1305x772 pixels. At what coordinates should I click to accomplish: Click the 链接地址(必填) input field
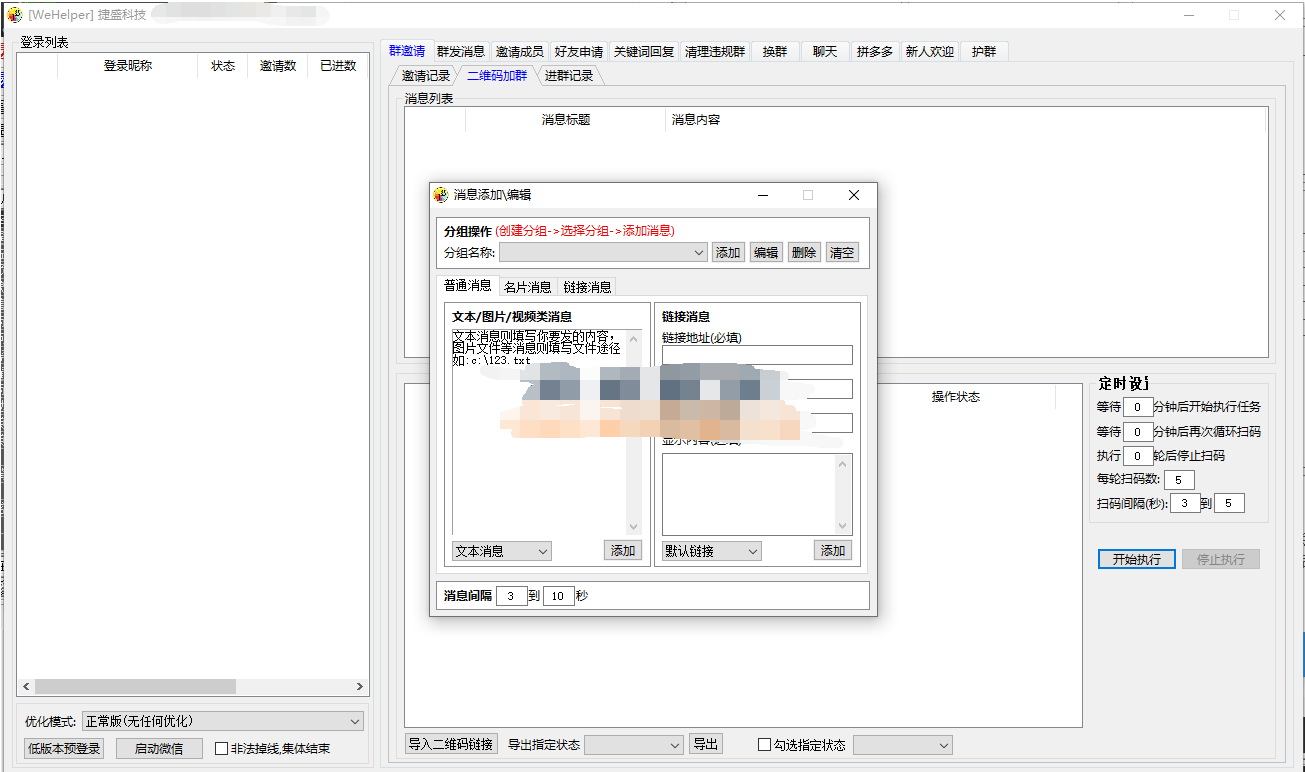[757, 355]
